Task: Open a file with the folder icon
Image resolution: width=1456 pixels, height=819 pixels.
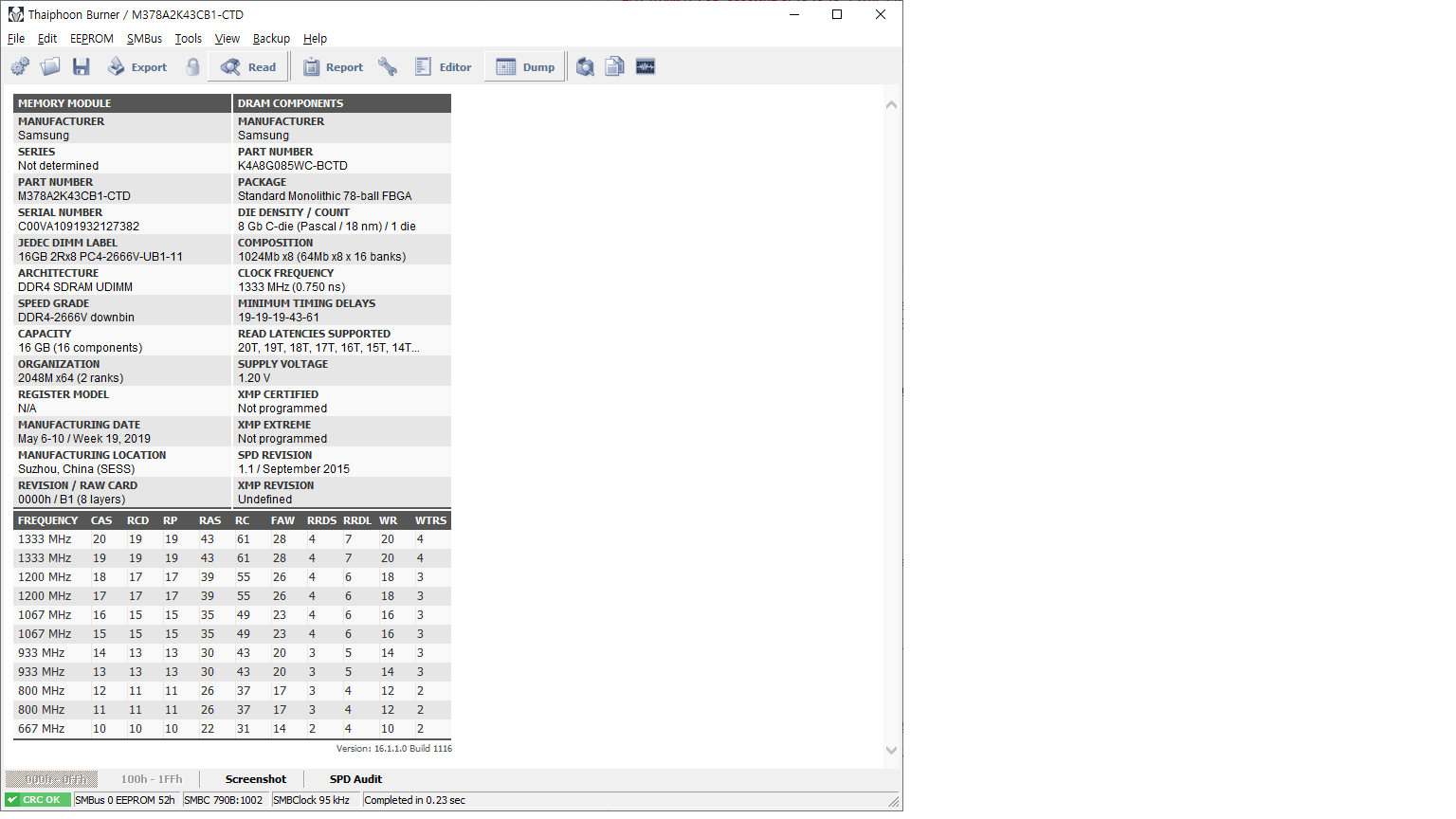Action: 50,66
